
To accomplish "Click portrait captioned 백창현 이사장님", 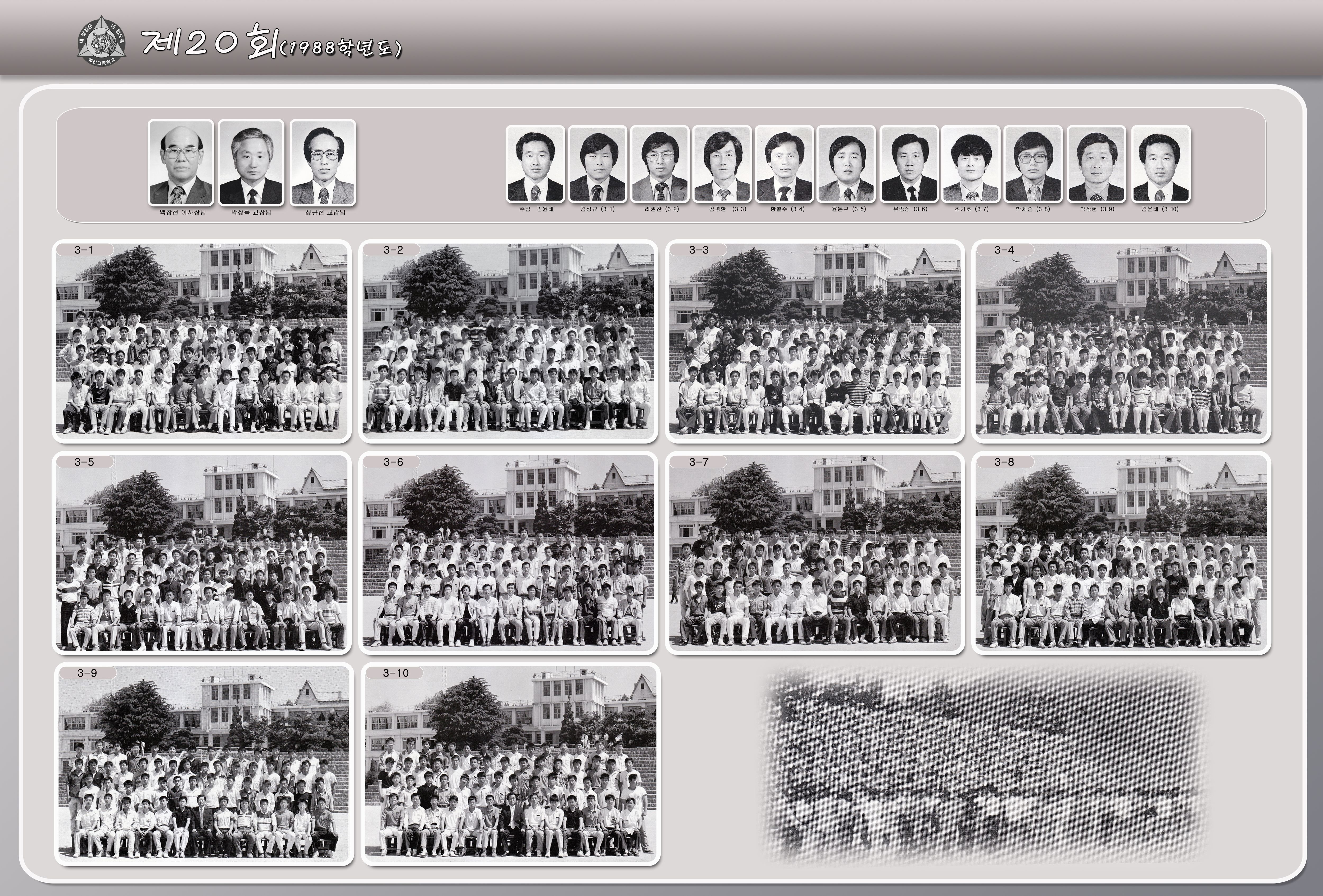I will (x=180, y=162).
